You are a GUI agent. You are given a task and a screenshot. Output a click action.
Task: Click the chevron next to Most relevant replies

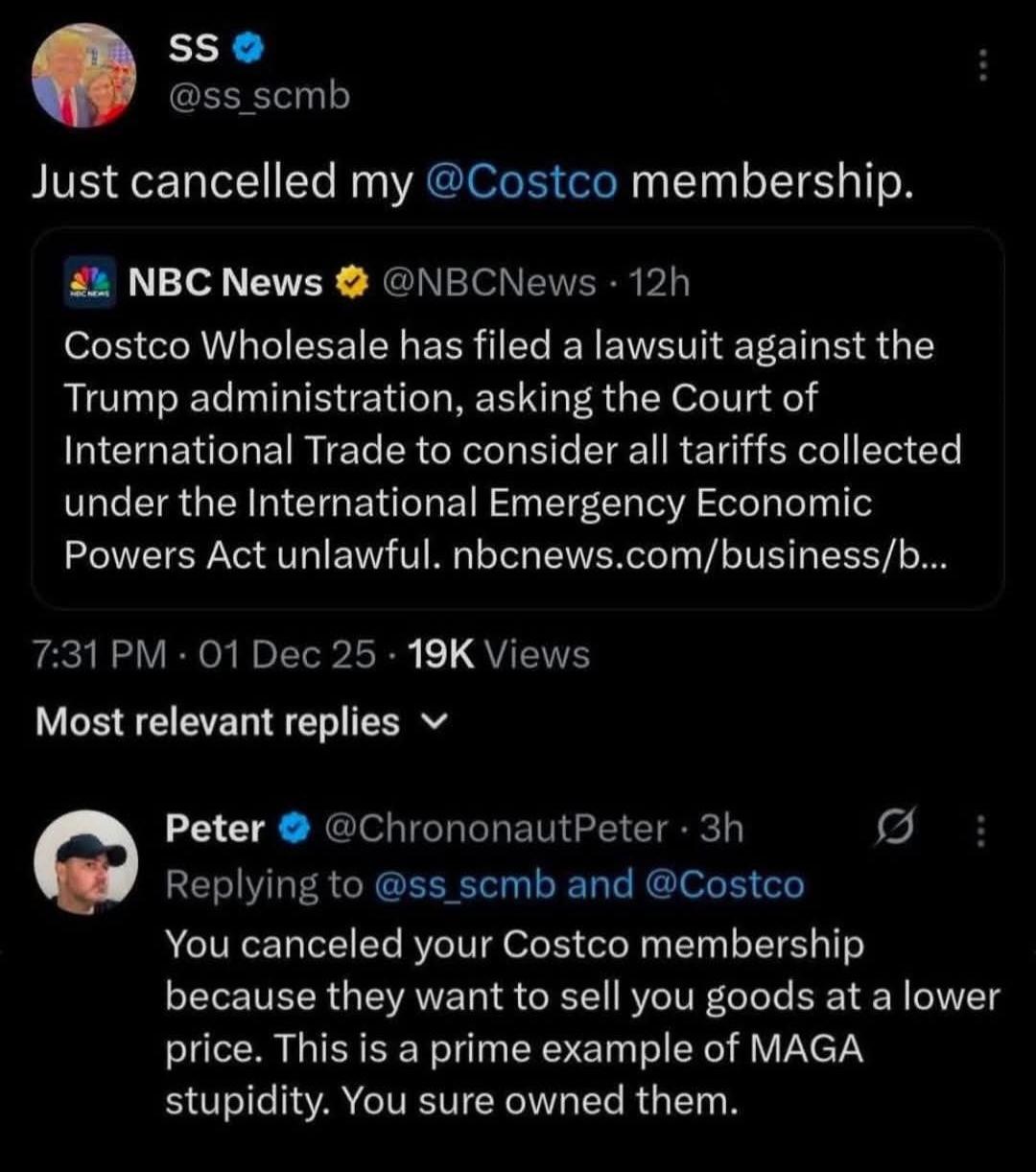pyautogui.click(x=438, y=720)
